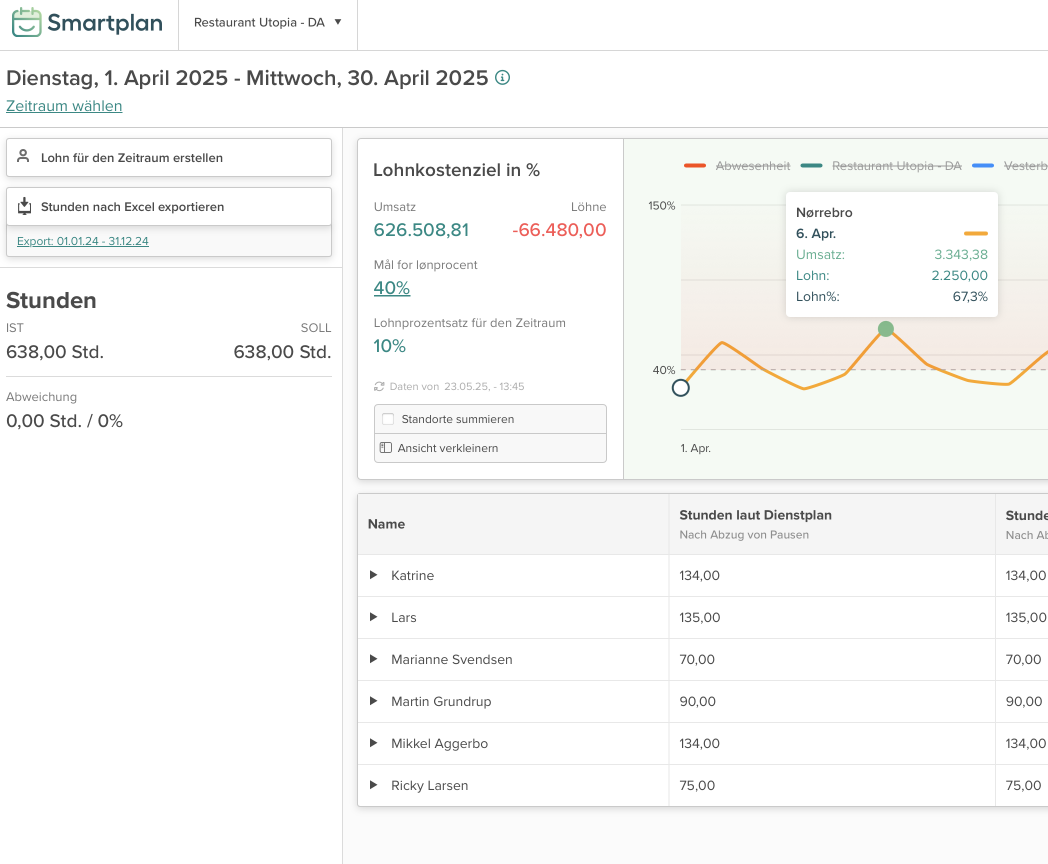
Task: Enable the Standorte summieren checkbox
Action: pos(388,419)
